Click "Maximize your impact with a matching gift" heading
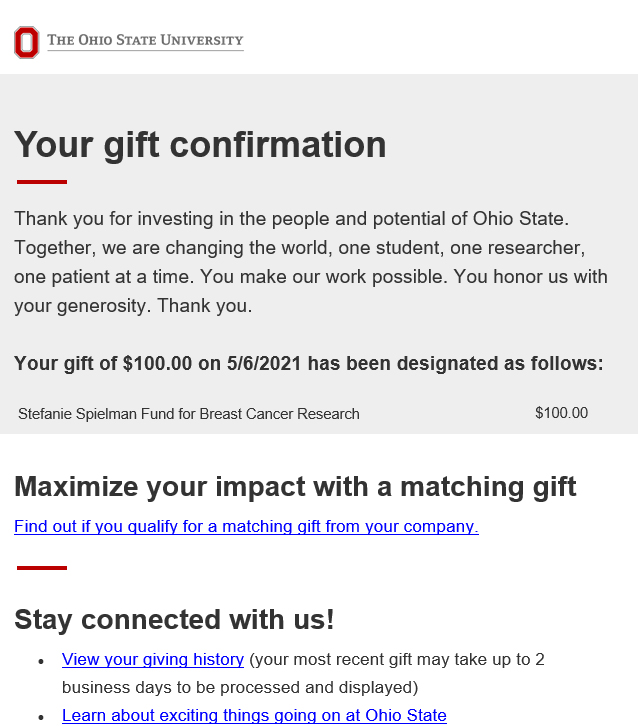Image resolution: width=638 pixels, height=726 pixels. click(x=295, y=487)
